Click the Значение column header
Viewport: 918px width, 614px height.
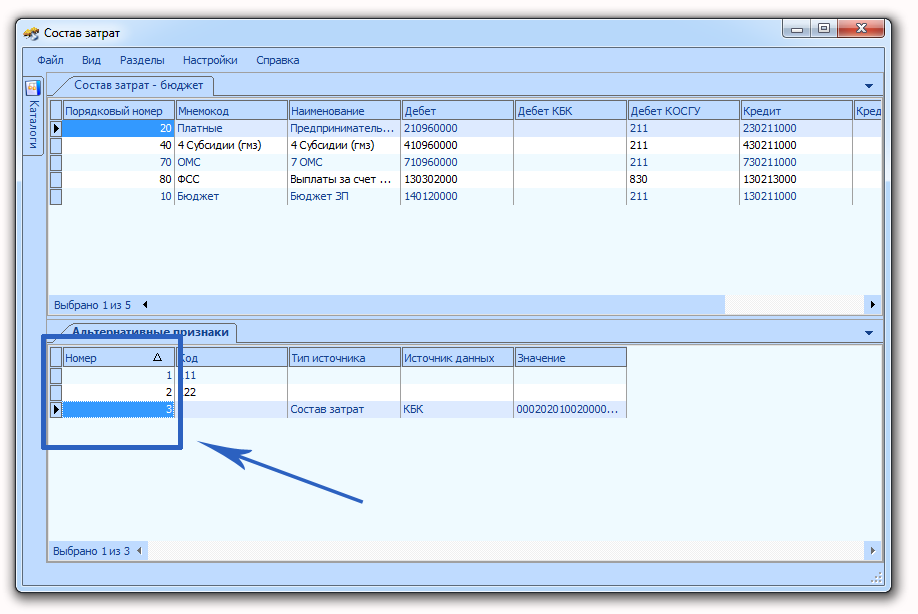570,358
